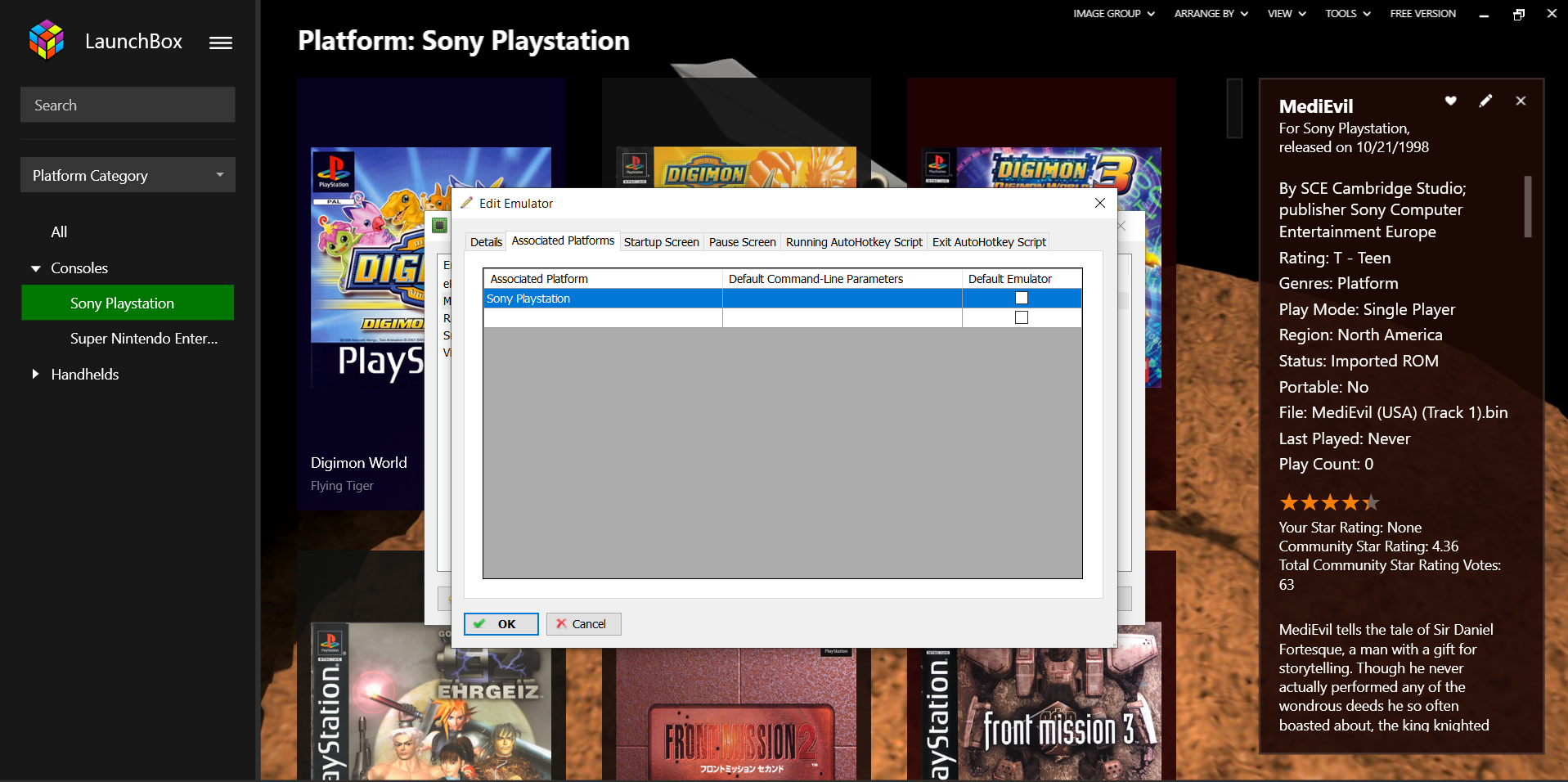Click the Edit Emulator pencil title icon
This screenshot has height=782, width=1568.
point(466,203)
